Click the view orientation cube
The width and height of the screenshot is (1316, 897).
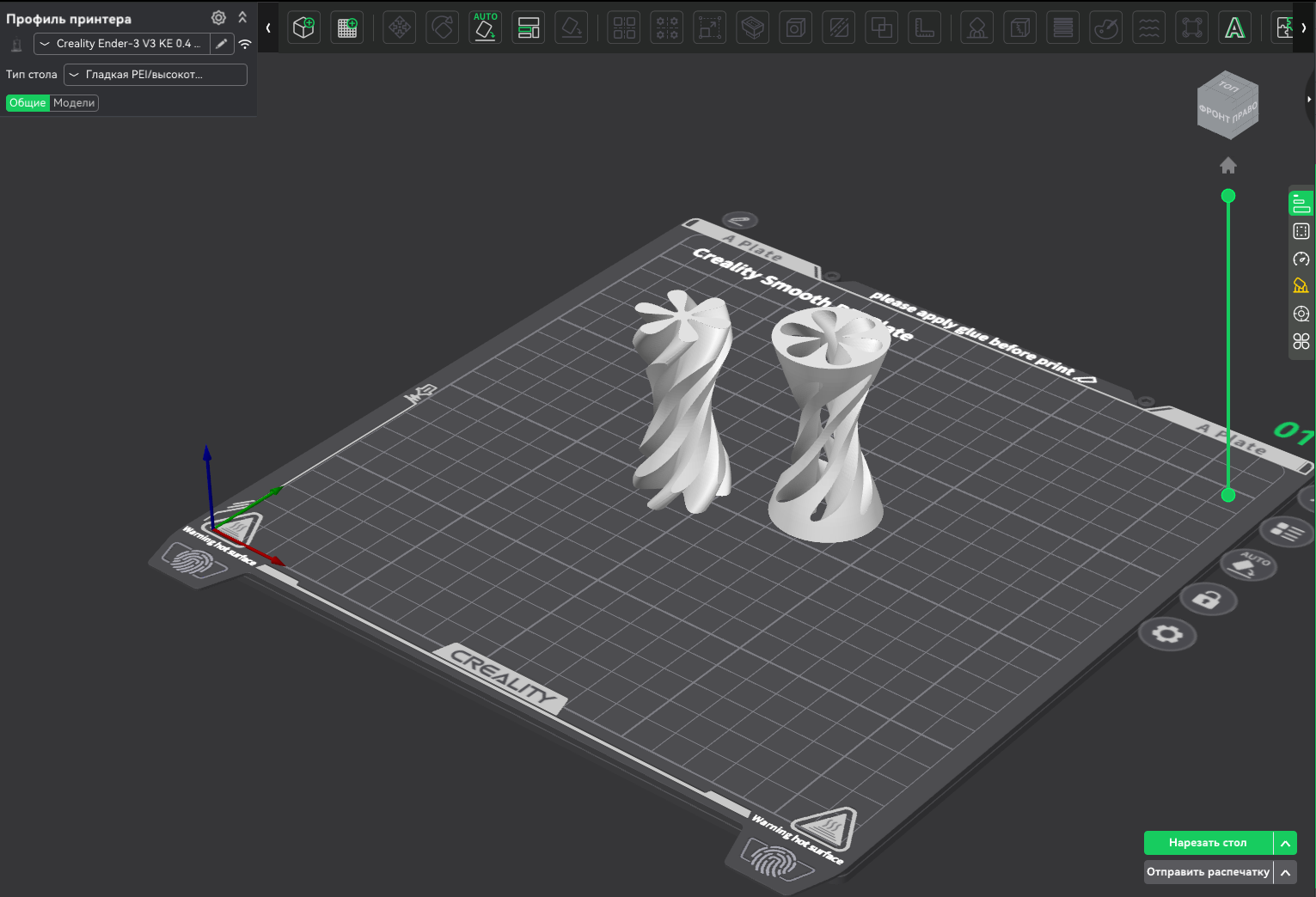[x=1227, y=105]
